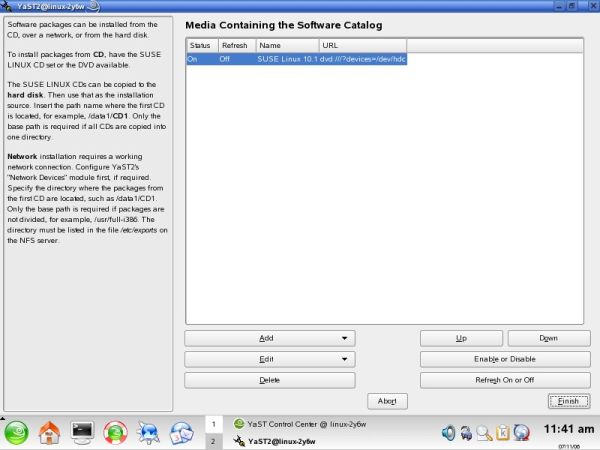Maximize the YaST2 window
The image size is (600, 450).
click(572, 6)
